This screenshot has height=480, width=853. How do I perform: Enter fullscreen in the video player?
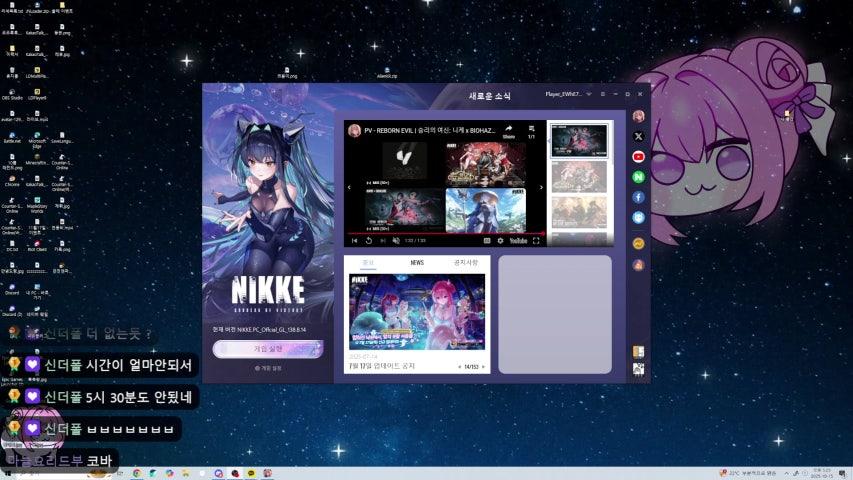point(536,241)
